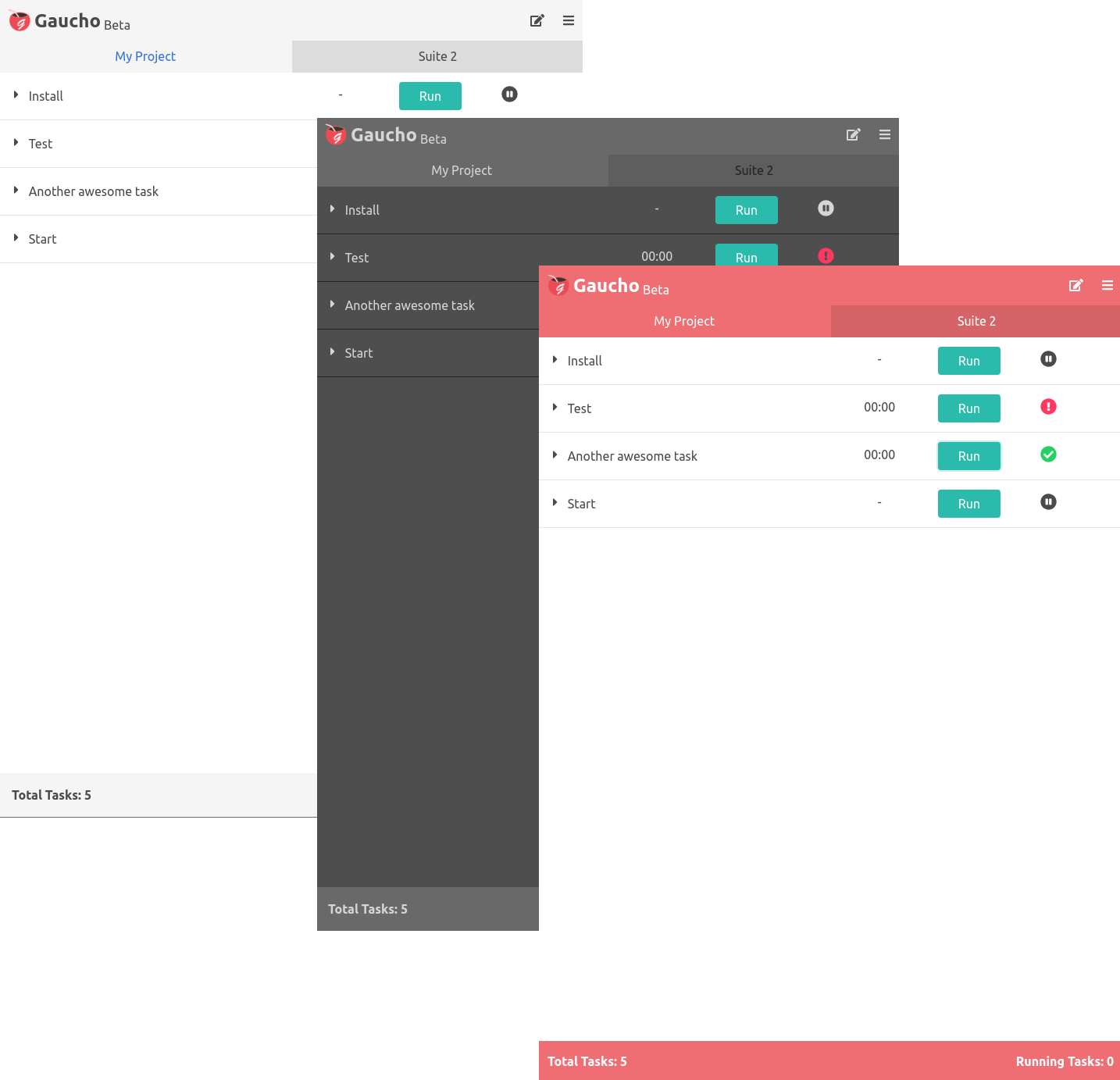This screenshot has width=1120, height=1080.
Task: Click the error status icon for Test in red window
Action: pos(1048,407)
